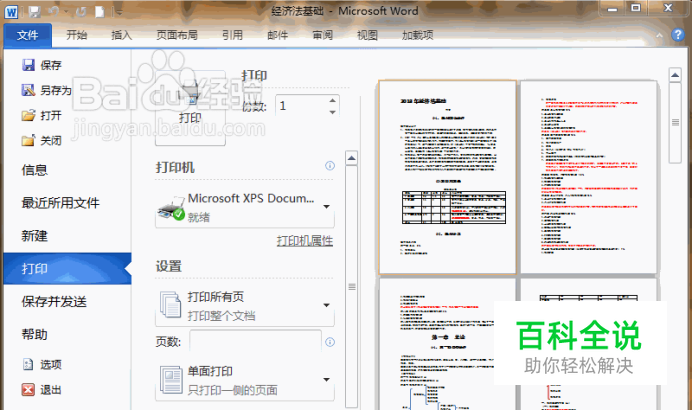Click the 关闭 (Close) item in the sidebar
692x410 pixels.
click(42, 141)
